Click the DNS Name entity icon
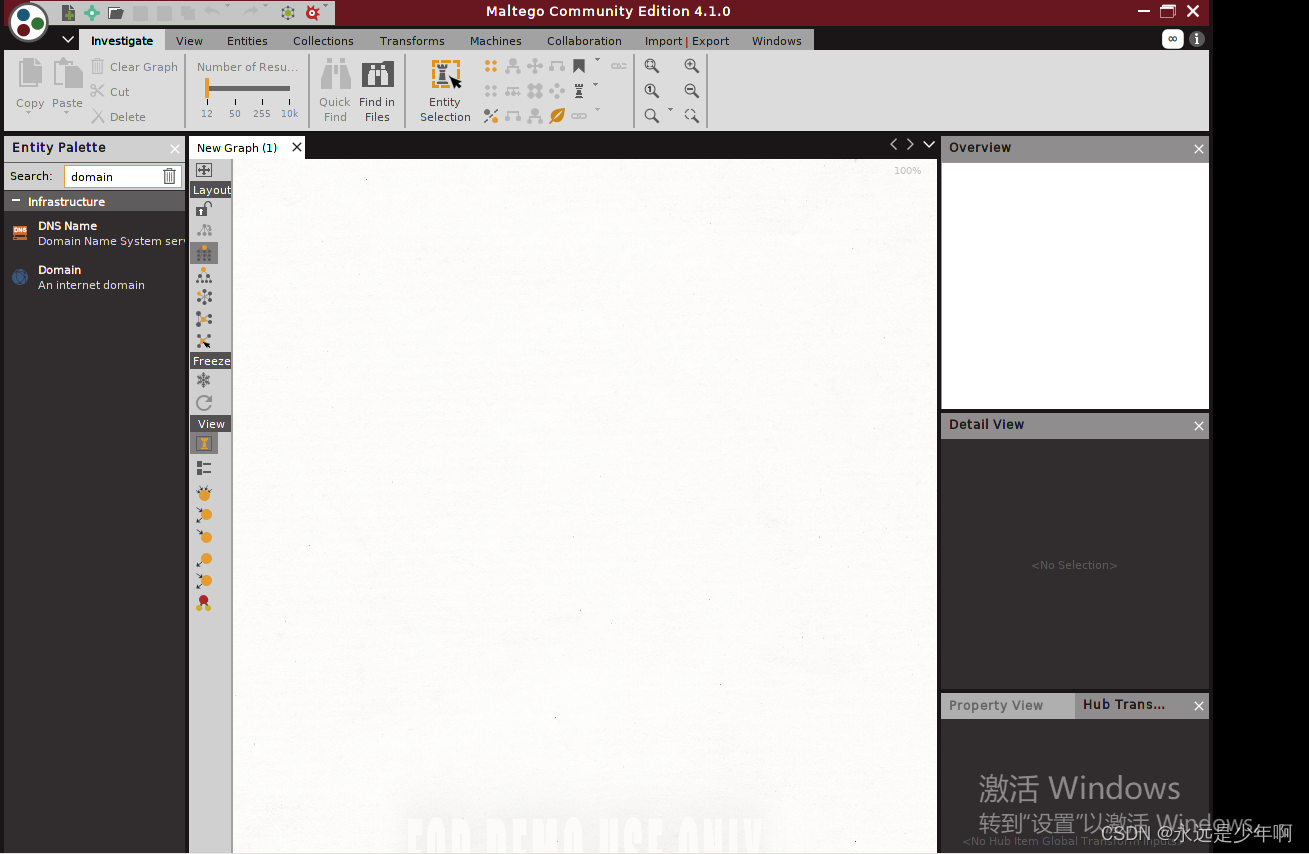Viewport: 1309px width, 854px height. (20, 233)
